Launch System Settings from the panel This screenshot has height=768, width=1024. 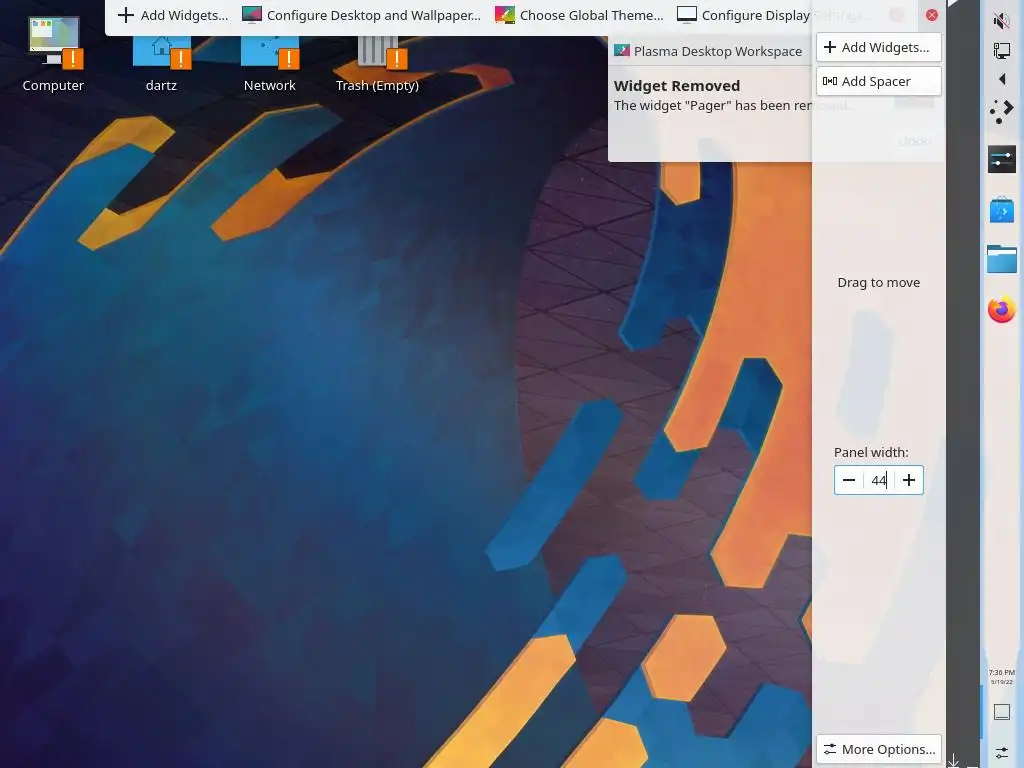(x=1002, y=159)
